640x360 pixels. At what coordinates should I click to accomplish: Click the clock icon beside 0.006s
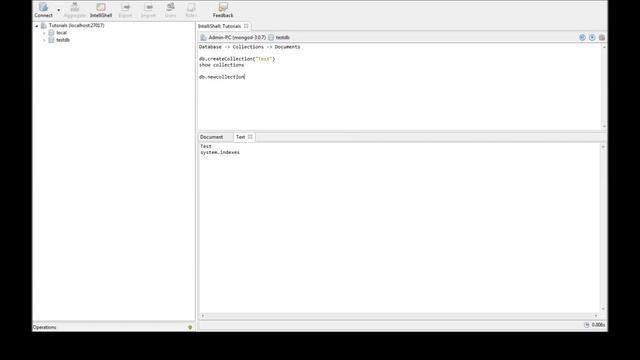click(587, 325)
